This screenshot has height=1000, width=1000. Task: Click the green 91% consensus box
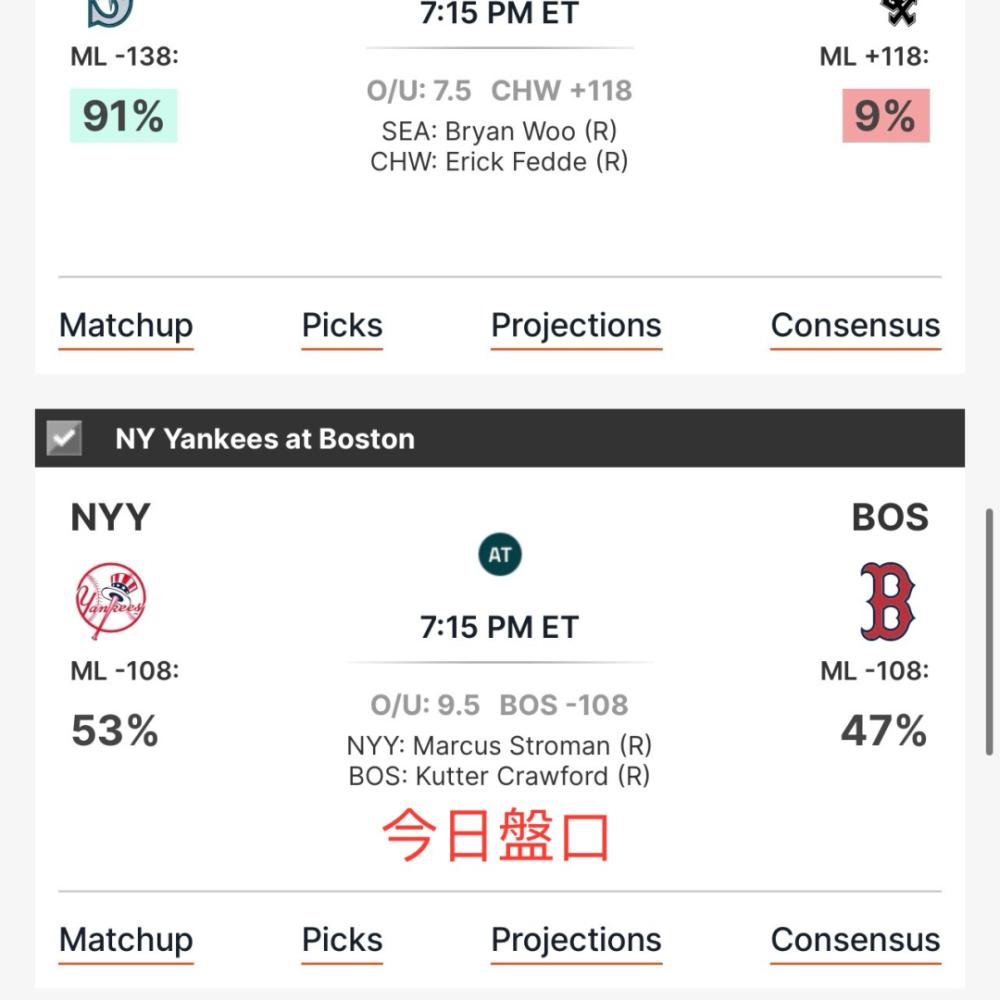coord(123,115)
